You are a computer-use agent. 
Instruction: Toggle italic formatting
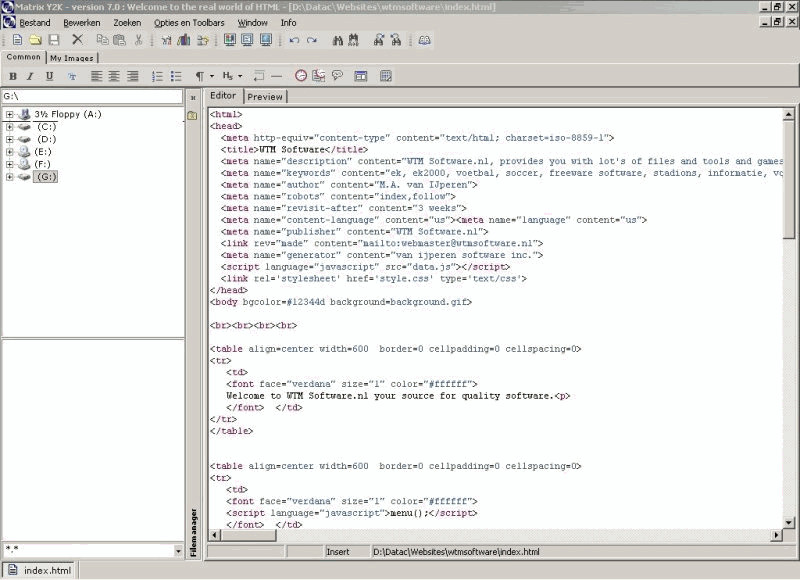point(31,76)
